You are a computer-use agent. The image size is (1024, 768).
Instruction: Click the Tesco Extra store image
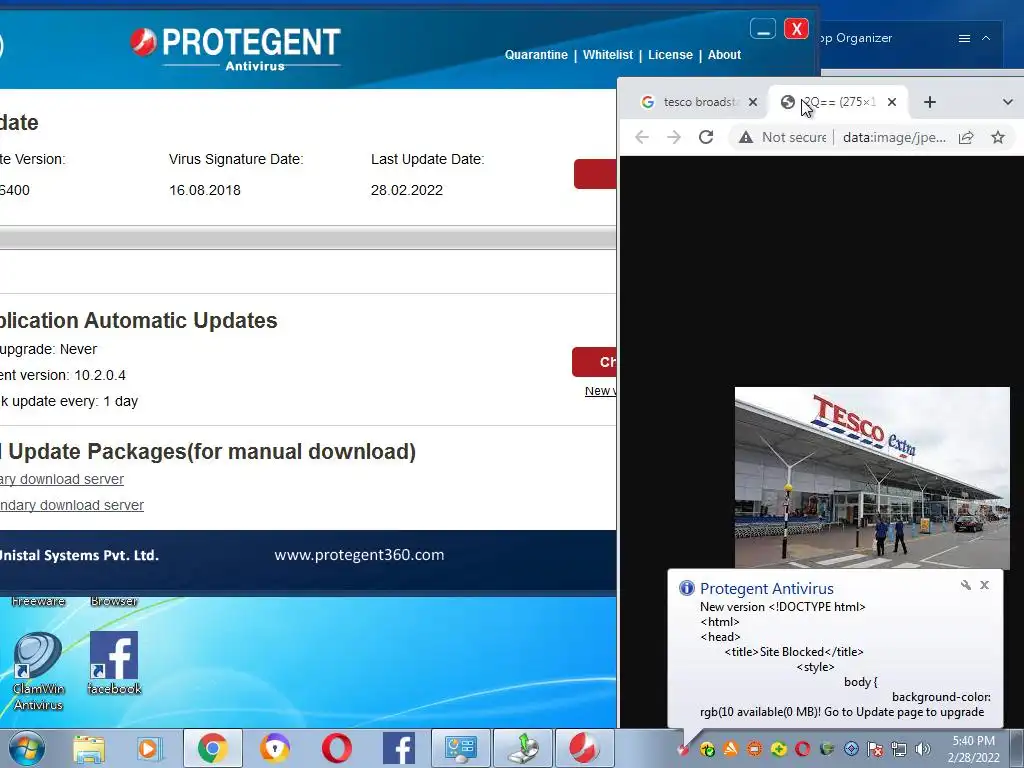pyautogui.click(x=872, y=477)
